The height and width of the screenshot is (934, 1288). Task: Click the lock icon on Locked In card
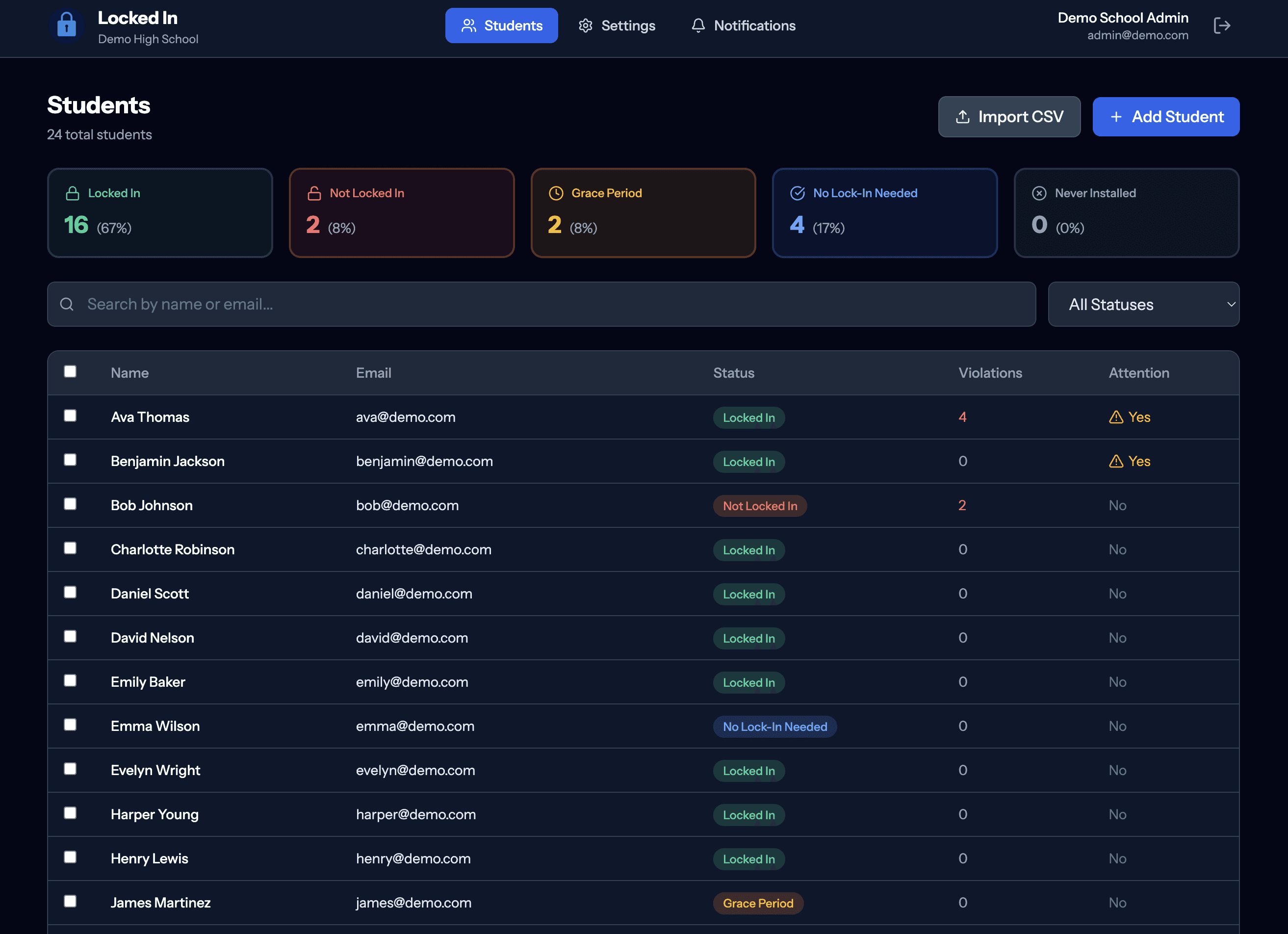pyautogui.click(x=73, y=193)
